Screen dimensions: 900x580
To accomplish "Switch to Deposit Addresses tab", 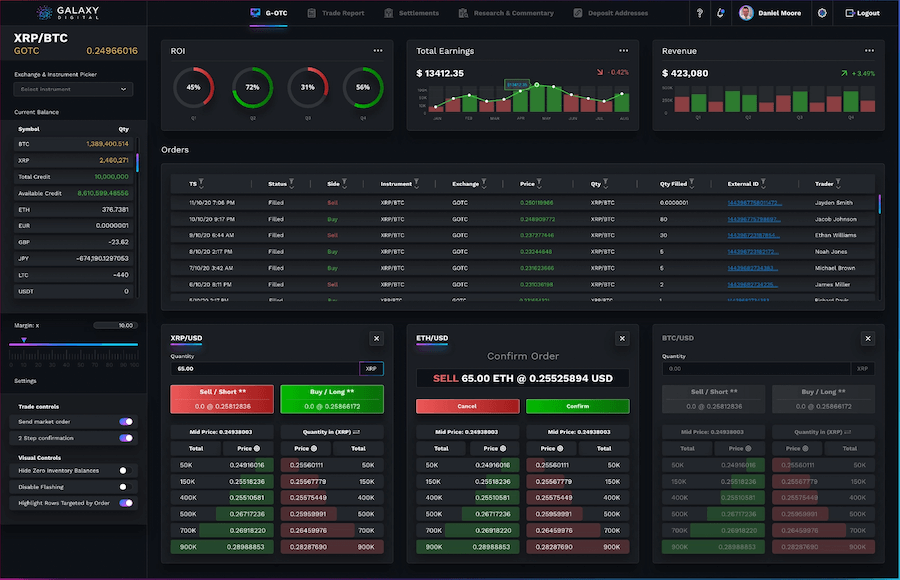I will (x=611, y=13).
